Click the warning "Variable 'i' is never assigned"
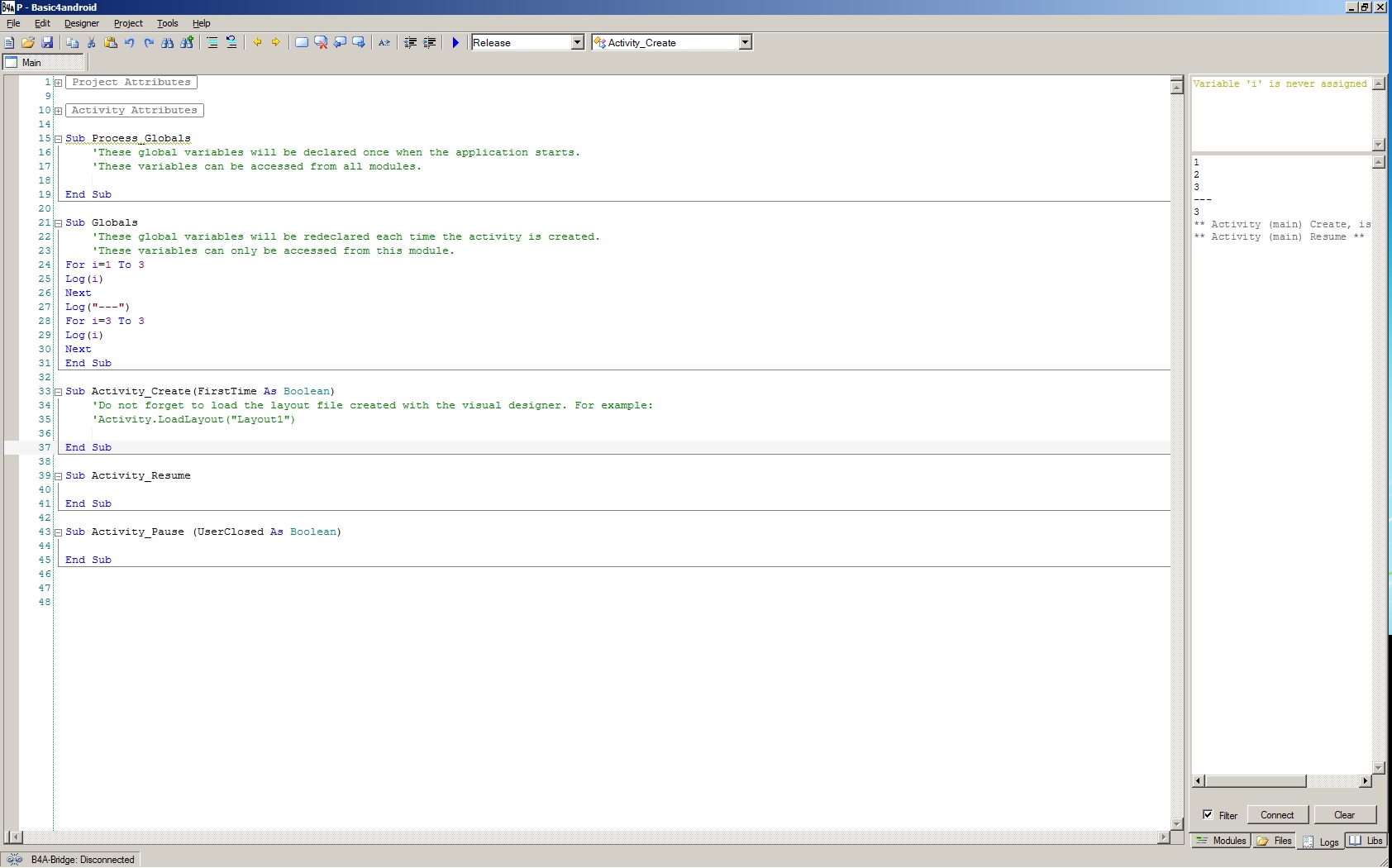Image resolution: width=1392 pixels, height=868 pixels. 1280,84
